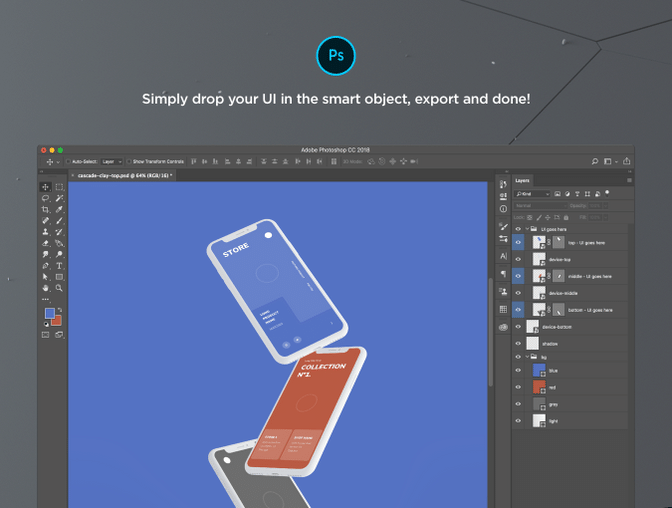Open the Auto-Select Layer dropdown
Image resolution: width=672 pixels, height=508 pixels.
click(110, 161)
